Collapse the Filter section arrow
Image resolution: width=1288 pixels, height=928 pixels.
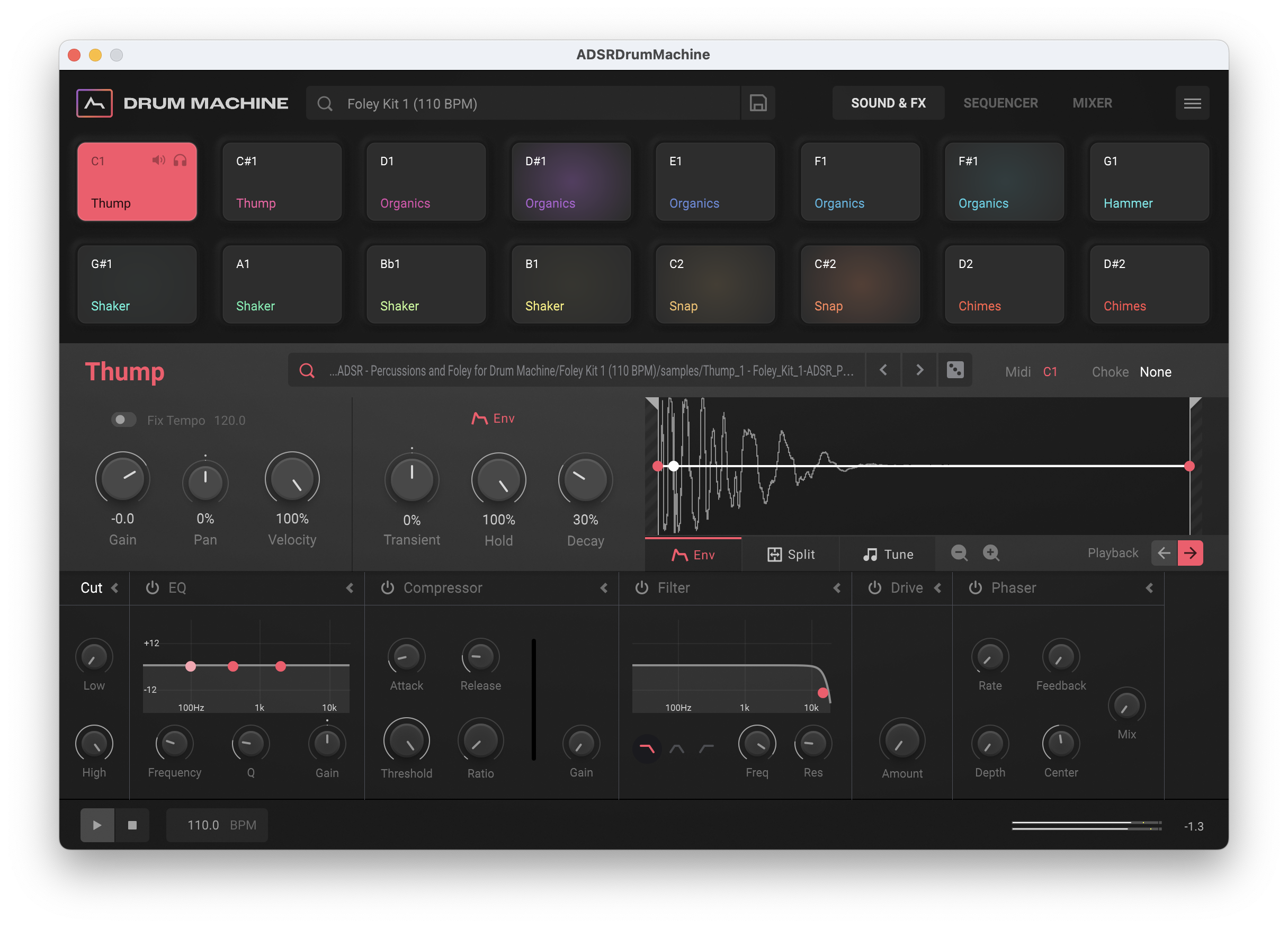(837, 588)
